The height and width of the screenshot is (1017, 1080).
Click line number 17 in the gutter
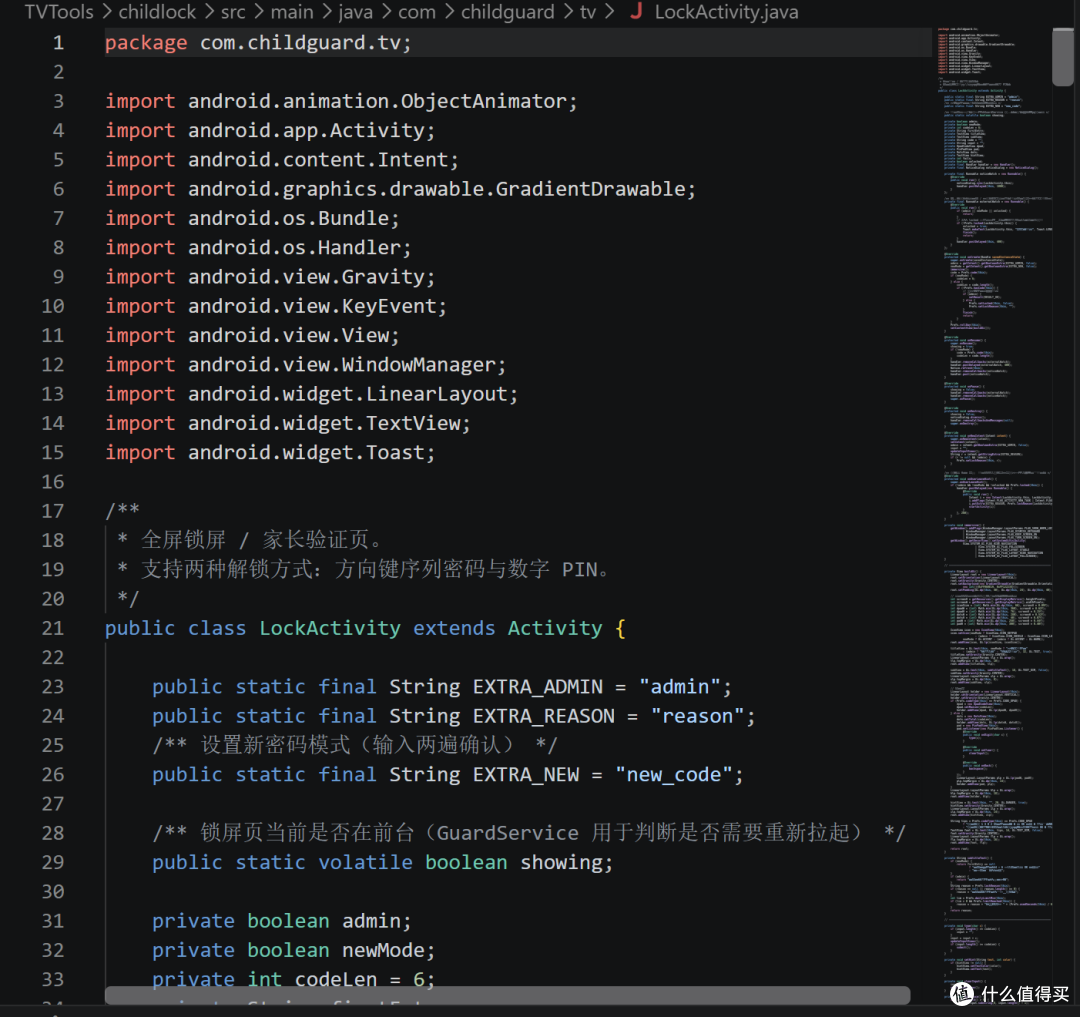coord(53,511)
